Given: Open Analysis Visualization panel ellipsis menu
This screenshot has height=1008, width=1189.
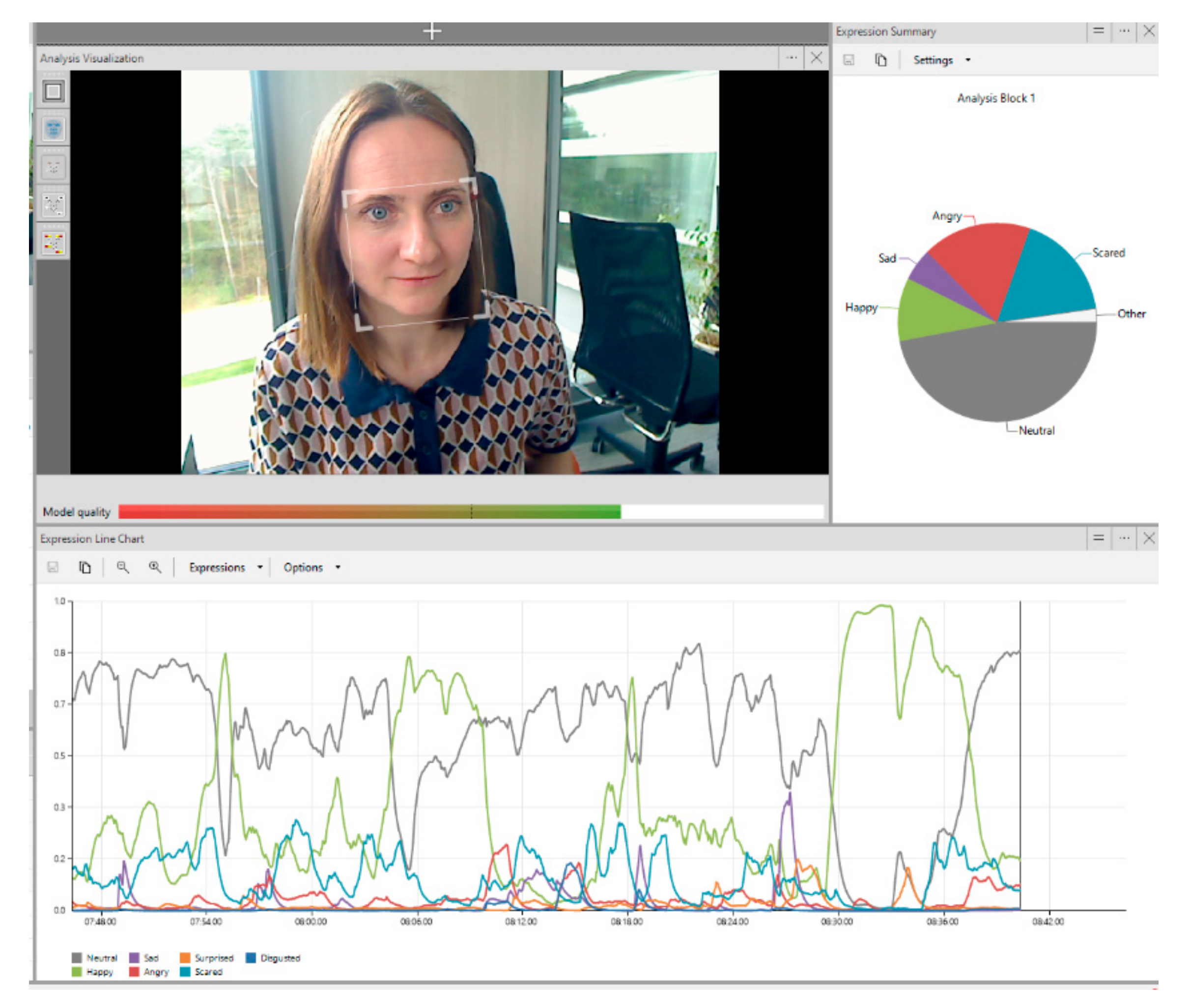Looking at the screenshot, I should 791,57.
